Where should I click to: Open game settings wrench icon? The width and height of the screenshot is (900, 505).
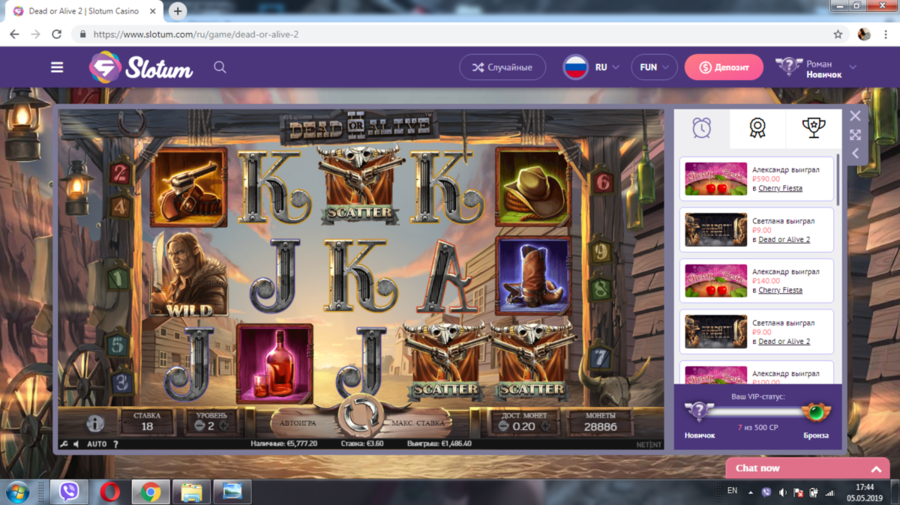(x=64, y=444)
